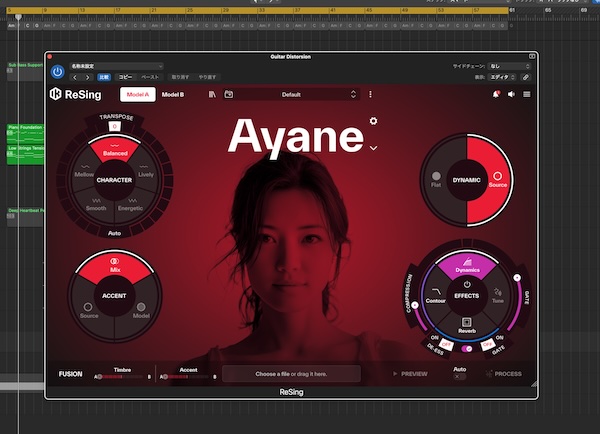The width and height of the screenshot is (600, 434).
Task: Open the preset library books icon
Action: (212, 94)
